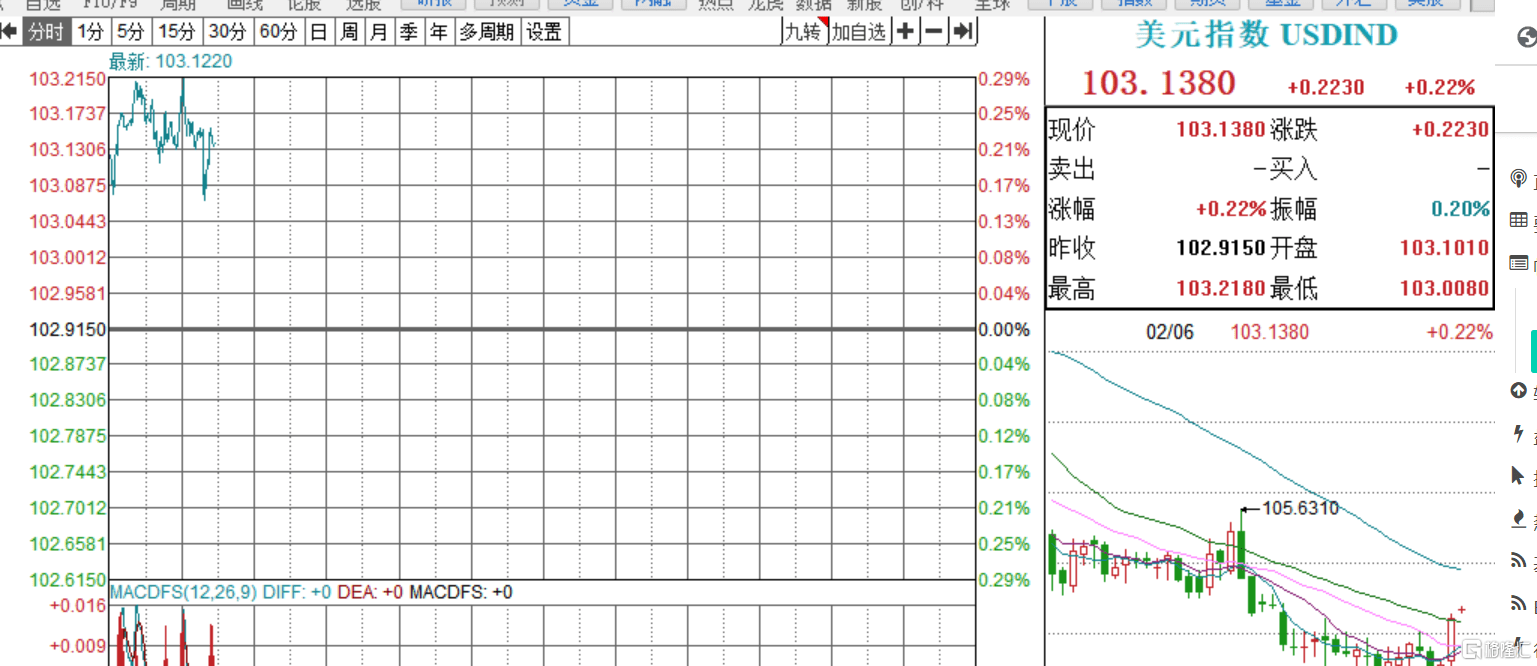Zoom out chart with the minus icon
This screenshot has height=666, width=1537.
click(x=933, y=32)
